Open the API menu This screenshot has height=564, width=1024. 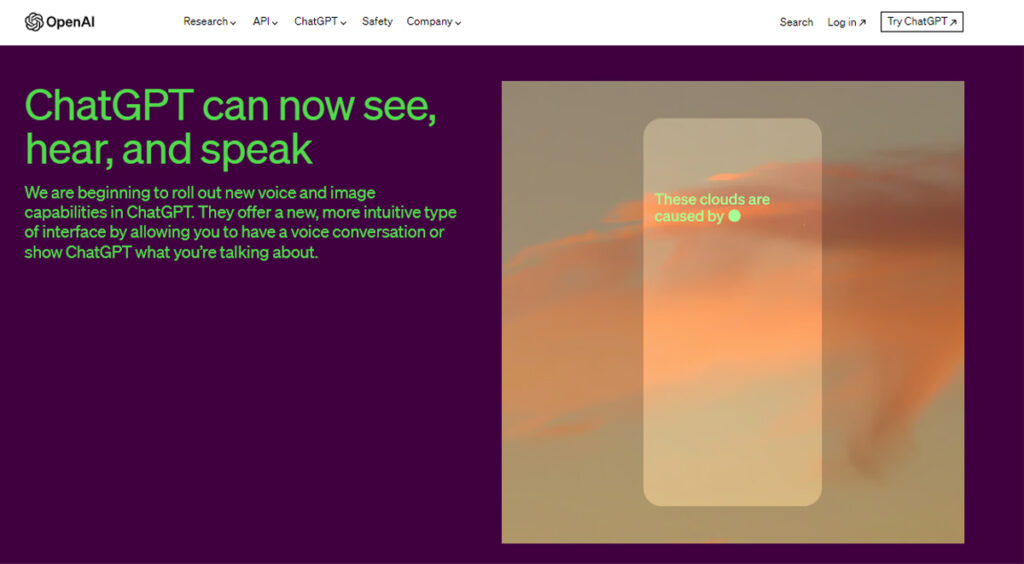coord(261,22)
